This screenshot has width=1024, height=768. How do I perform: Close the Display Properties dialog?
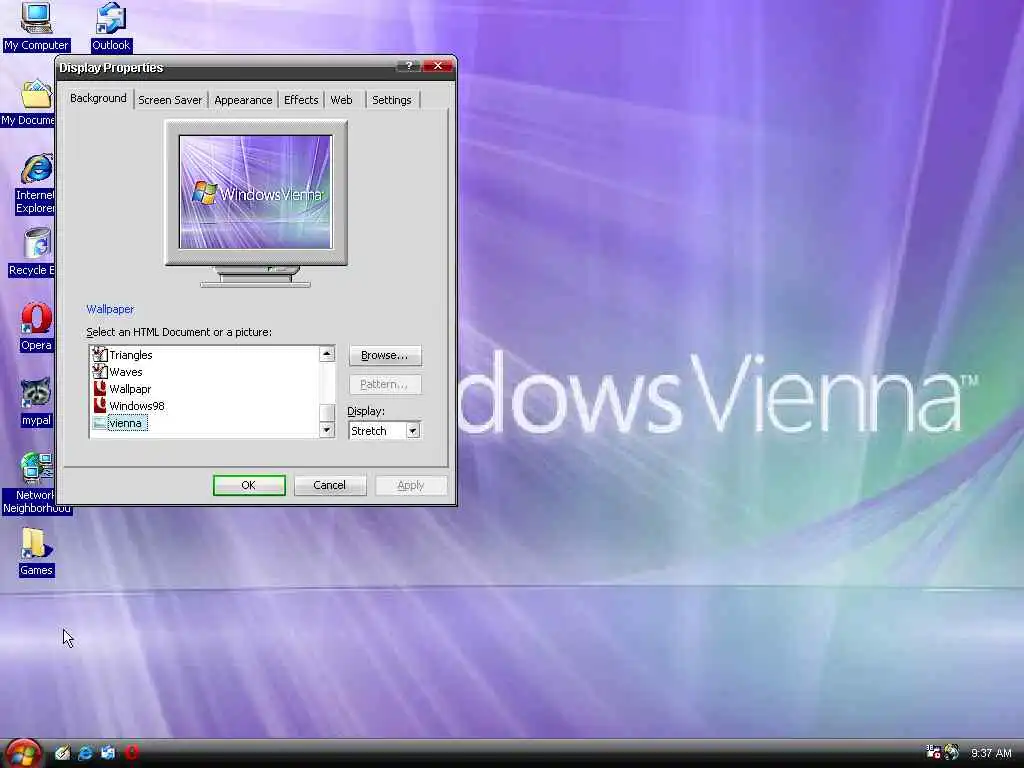point(438,66)
